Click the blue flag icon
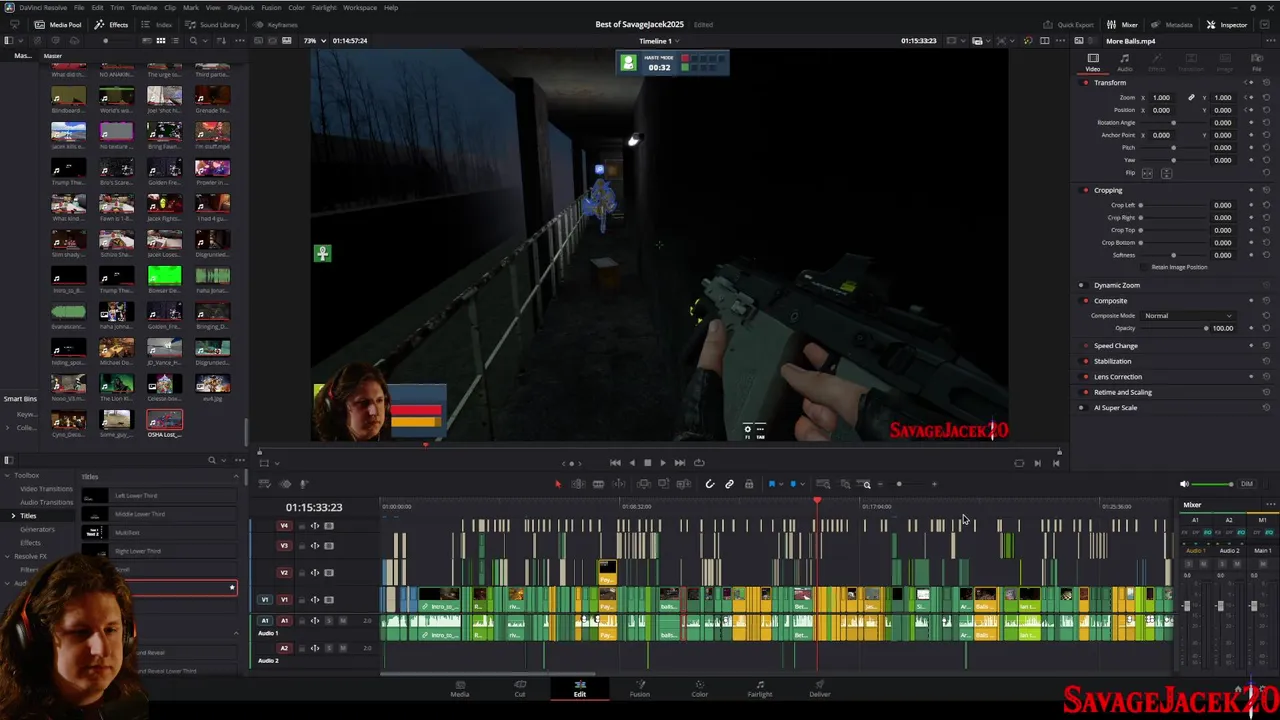Image resolution: width=1280 pixels, height=720 pixels. (772, 484)
